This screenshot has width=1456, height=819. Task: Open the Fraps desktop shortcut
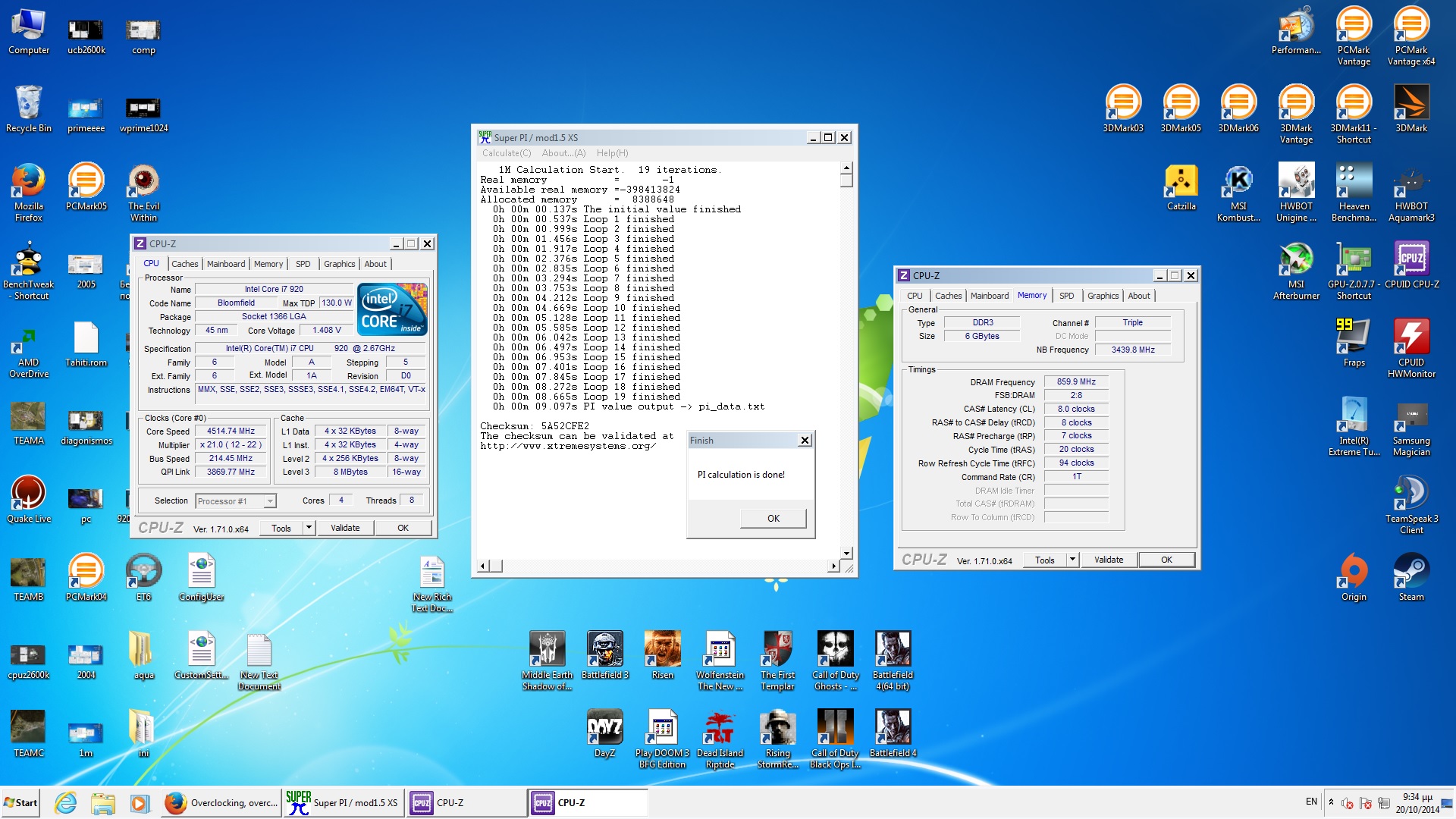tap(1354, 343)
